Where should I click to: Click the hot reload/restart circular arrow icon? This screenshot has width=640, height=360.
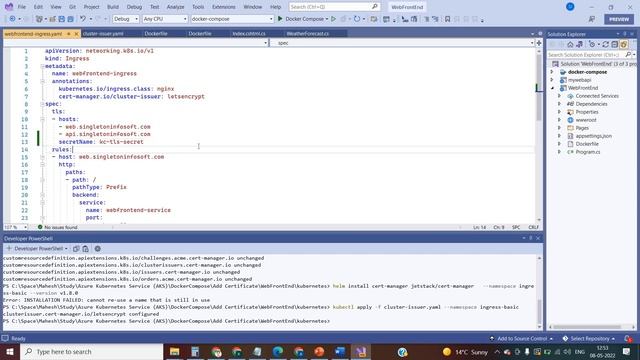click(357, 19)
